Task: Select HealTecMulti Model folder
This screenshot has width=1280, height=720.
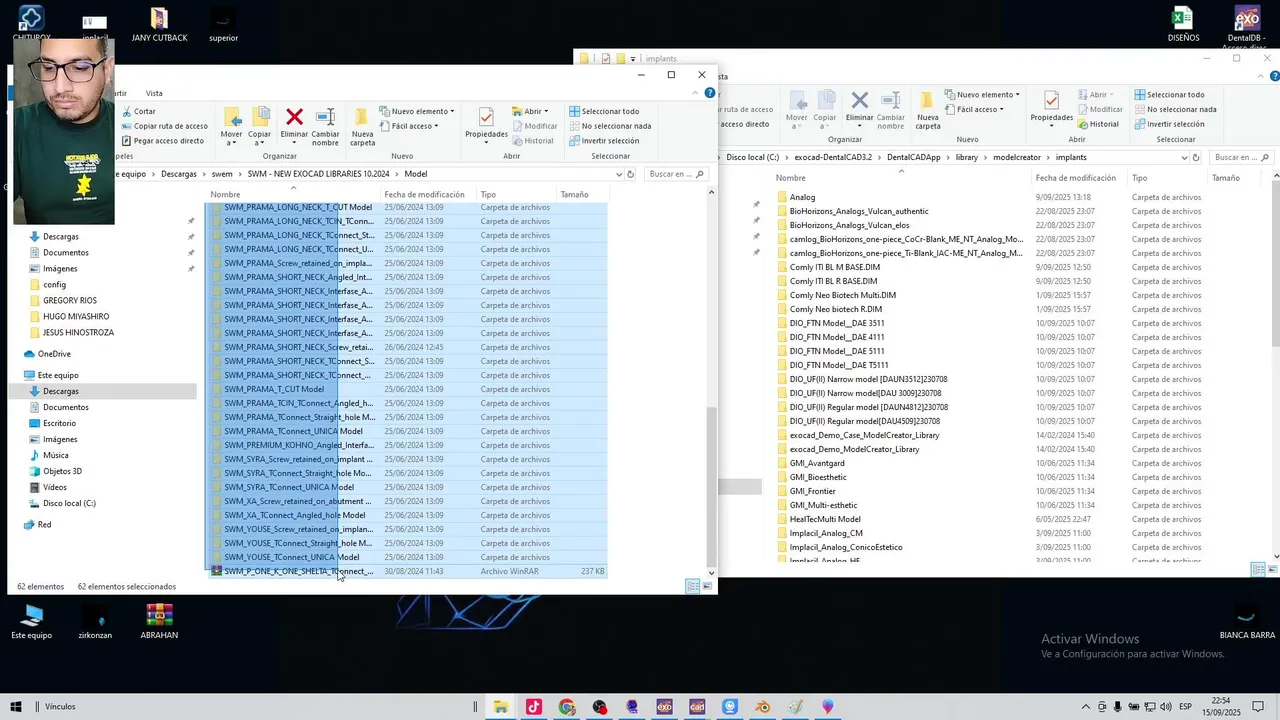Action: point(825,519)
